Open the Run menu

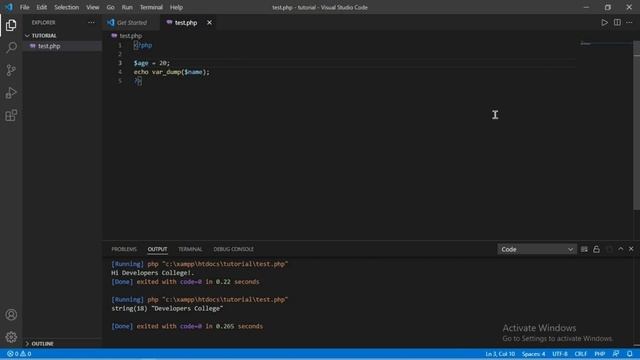[x=127, y=7]
